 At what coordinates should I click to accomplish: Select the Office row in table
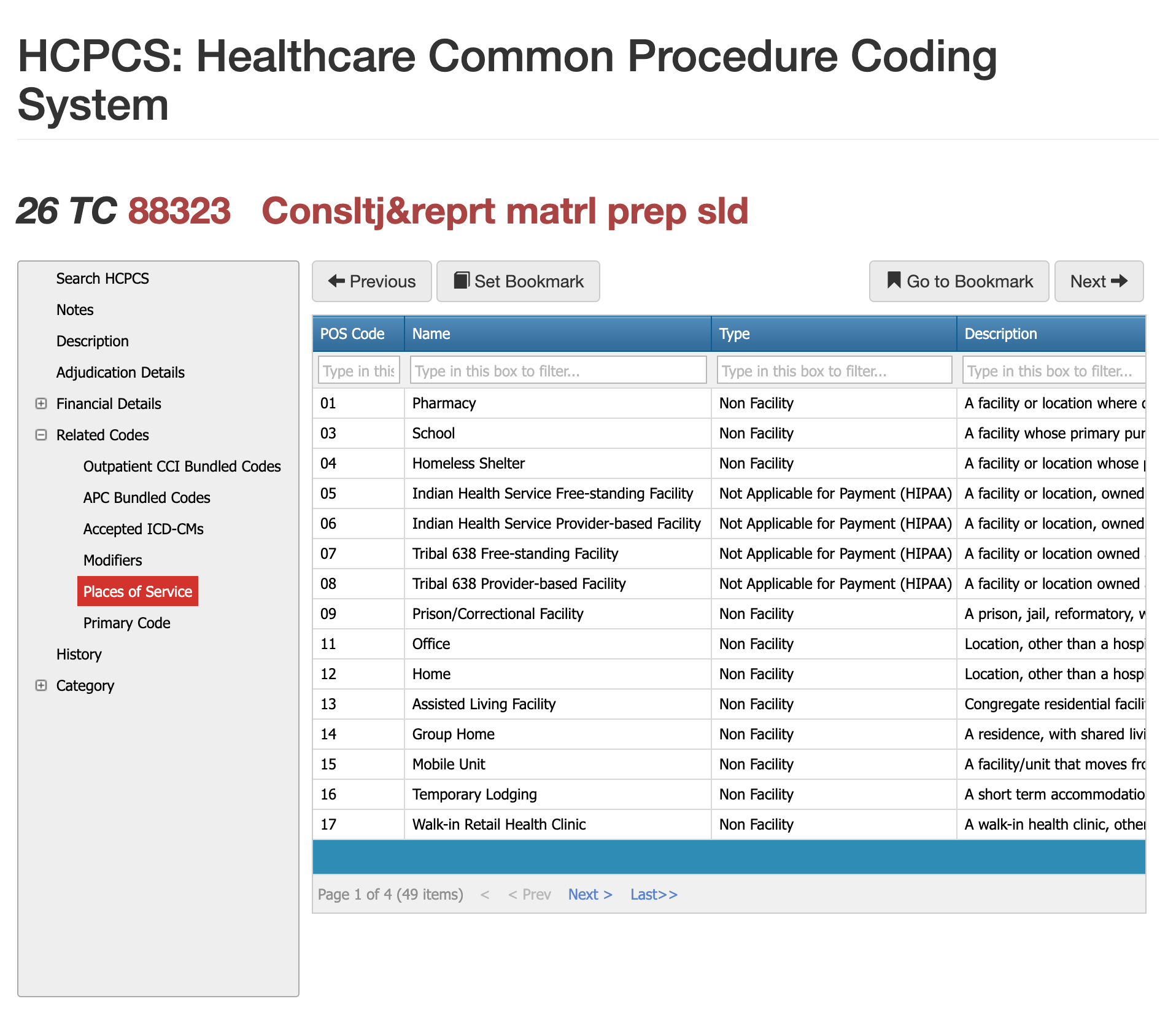pos(431,644)
